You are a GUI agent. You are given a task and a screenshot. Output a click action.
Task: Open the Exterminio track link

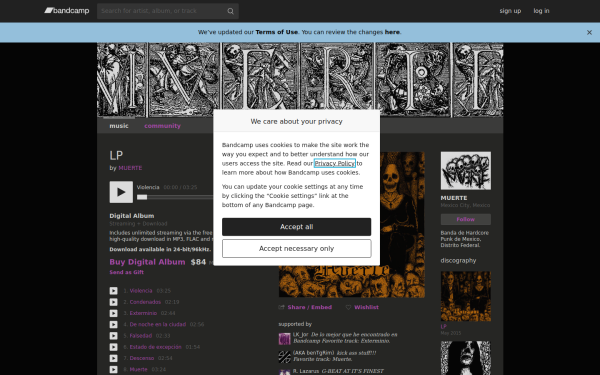(x=143, y=313)
